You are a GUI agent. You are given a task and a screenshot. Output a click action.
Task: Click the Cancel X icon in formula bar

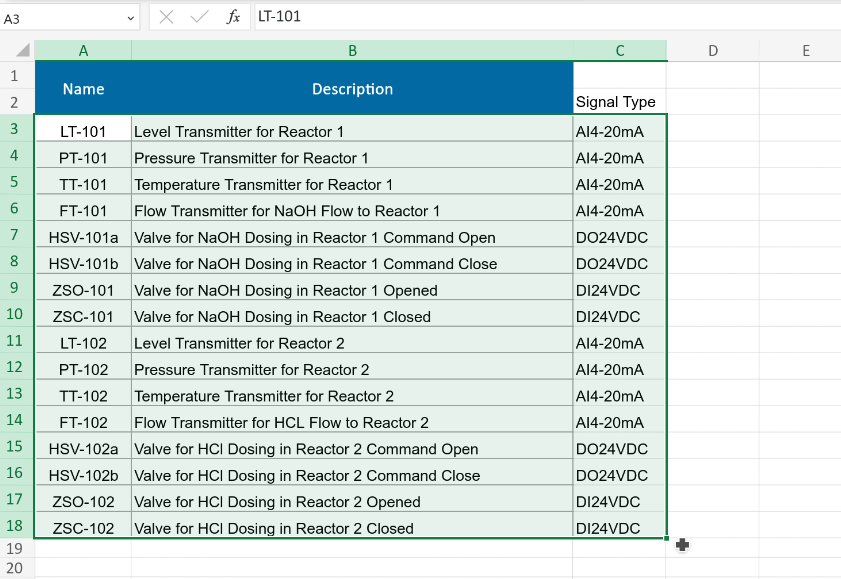[x=166, y=17]
